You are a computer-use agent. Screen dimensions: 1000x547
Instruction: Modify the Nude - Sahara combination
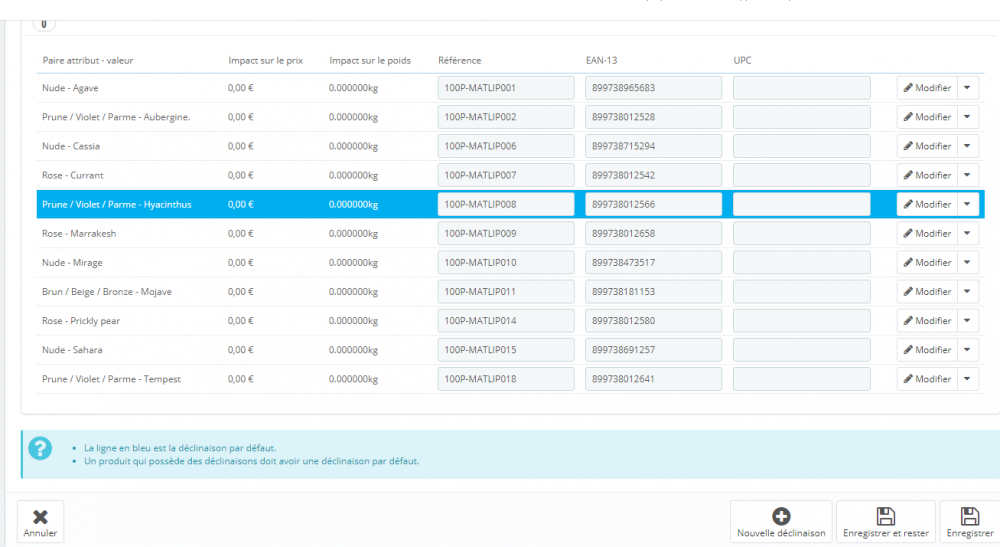(x=927, y=350)
